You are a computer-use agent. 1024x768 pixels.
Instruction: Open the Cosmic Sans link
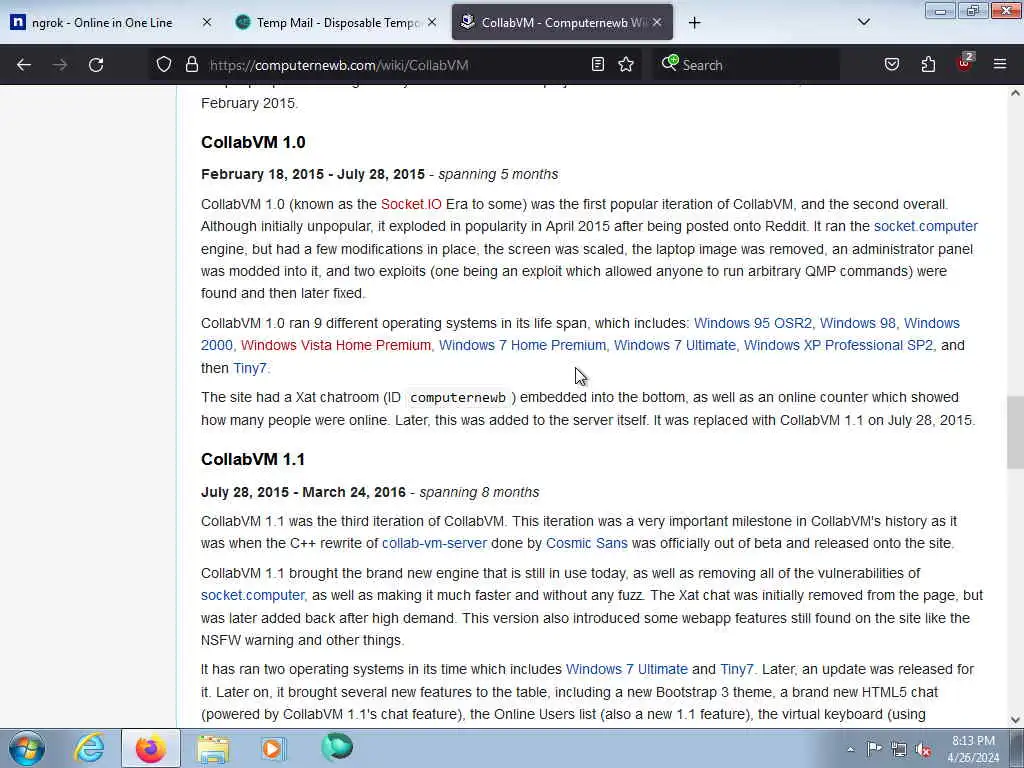coord(586,543)
